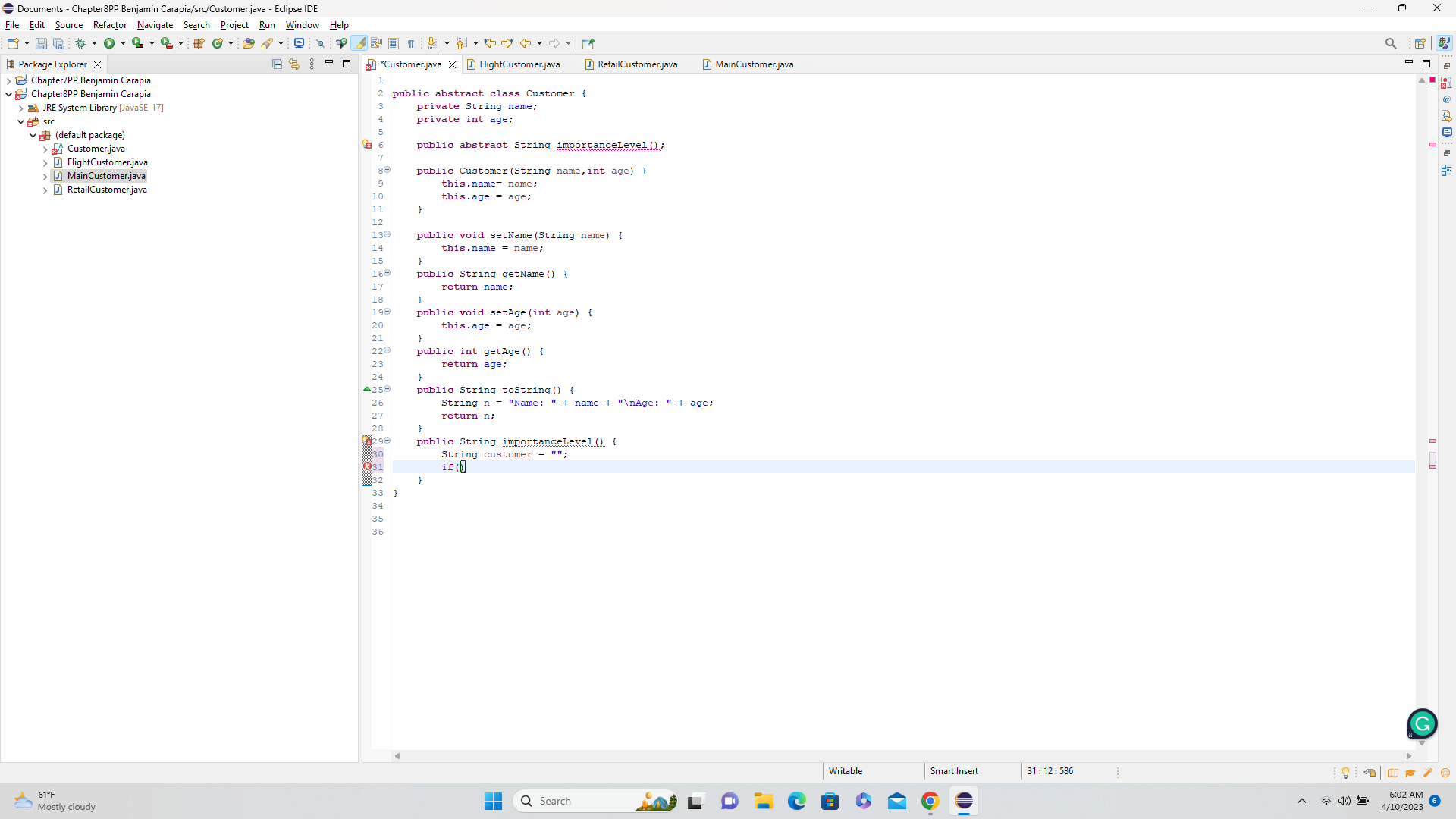1456x819 pixels.
Task: Open the Run button dropdown arrow
Action: pos(123,43)
